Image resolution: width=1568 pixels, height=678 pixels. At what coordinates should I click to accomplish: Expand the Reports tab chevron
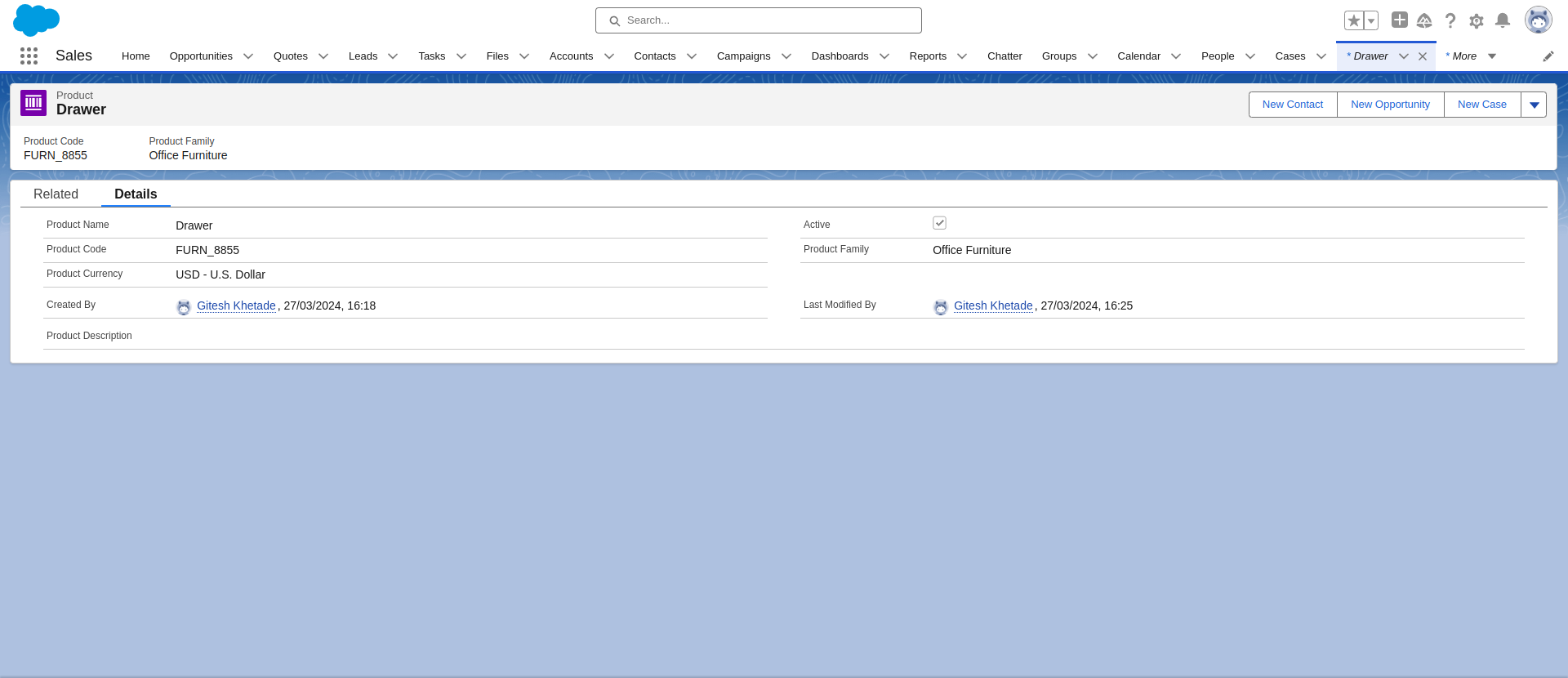[962, 56]
